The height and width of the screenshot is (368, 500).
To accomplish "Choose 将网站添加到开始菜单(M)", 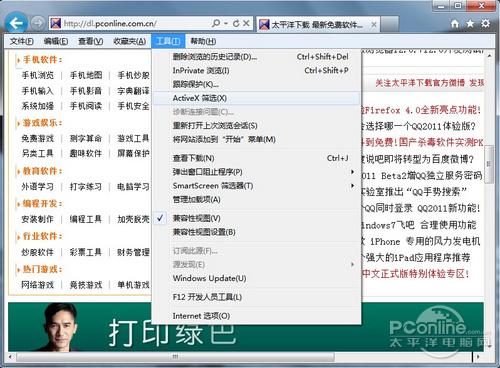I will pos(256,139).
